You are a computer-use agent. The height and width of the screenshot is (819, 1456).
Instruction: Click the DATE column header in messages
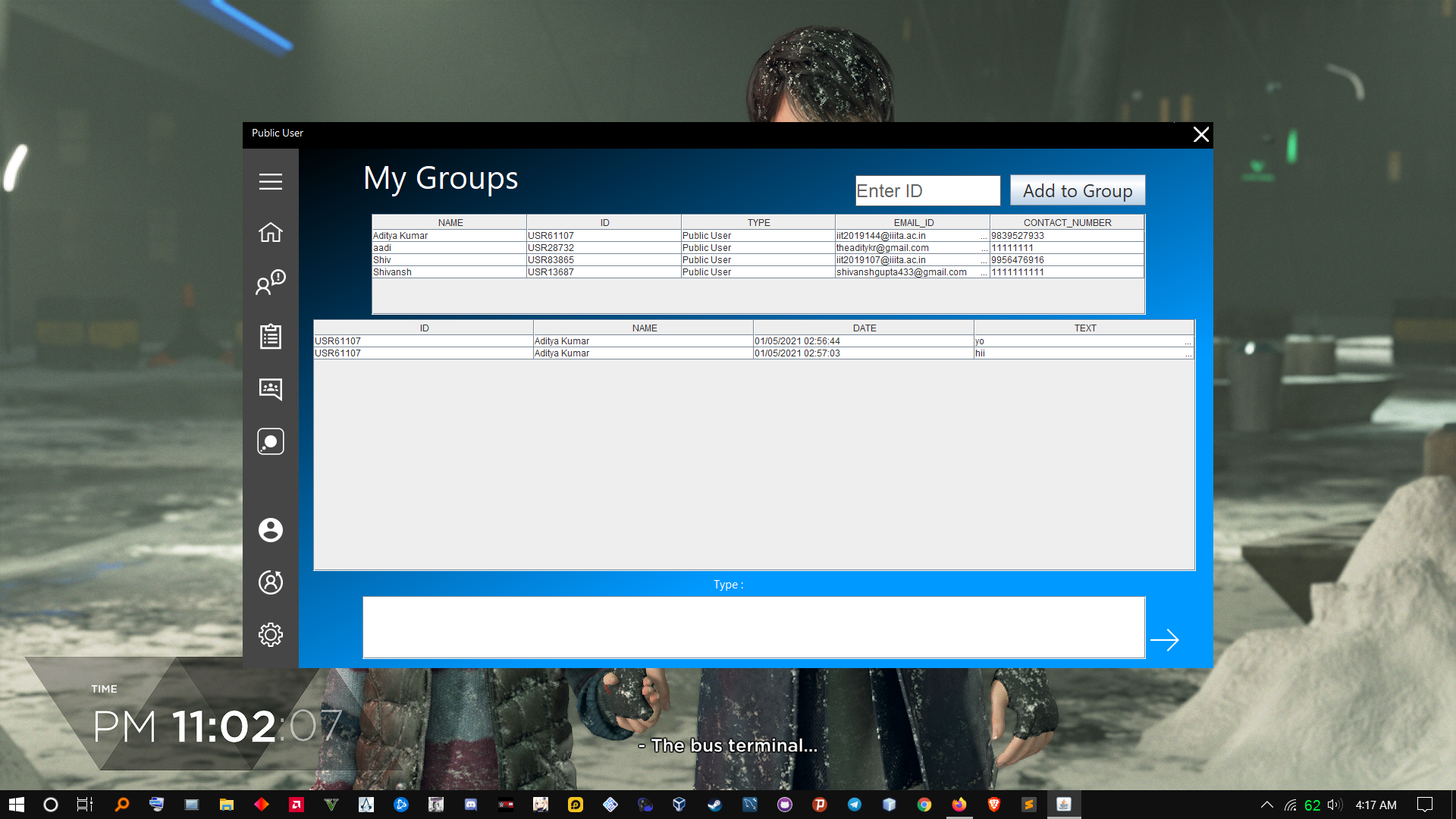864,328
